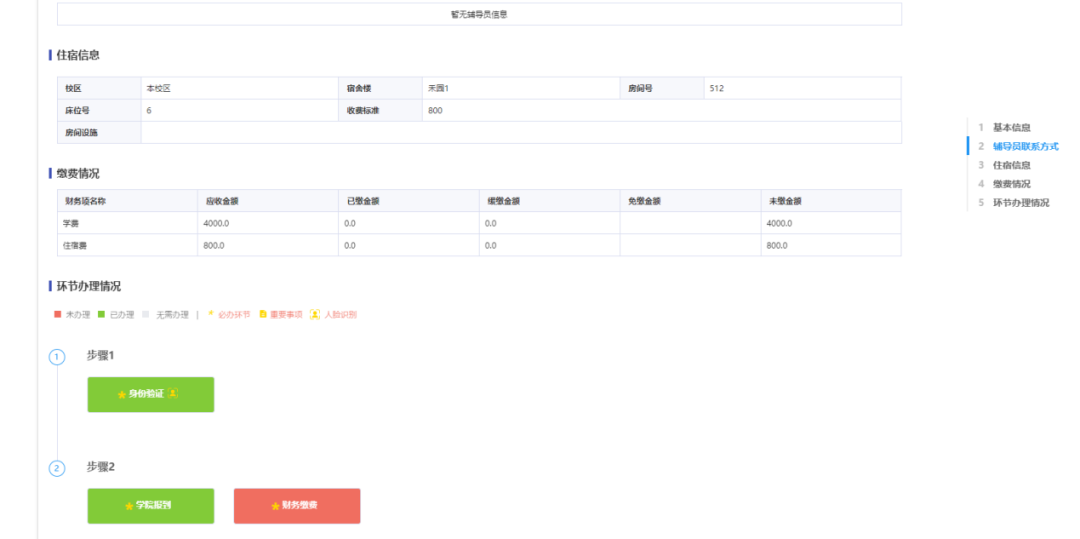Click the 重要事项 legend label

286,315
